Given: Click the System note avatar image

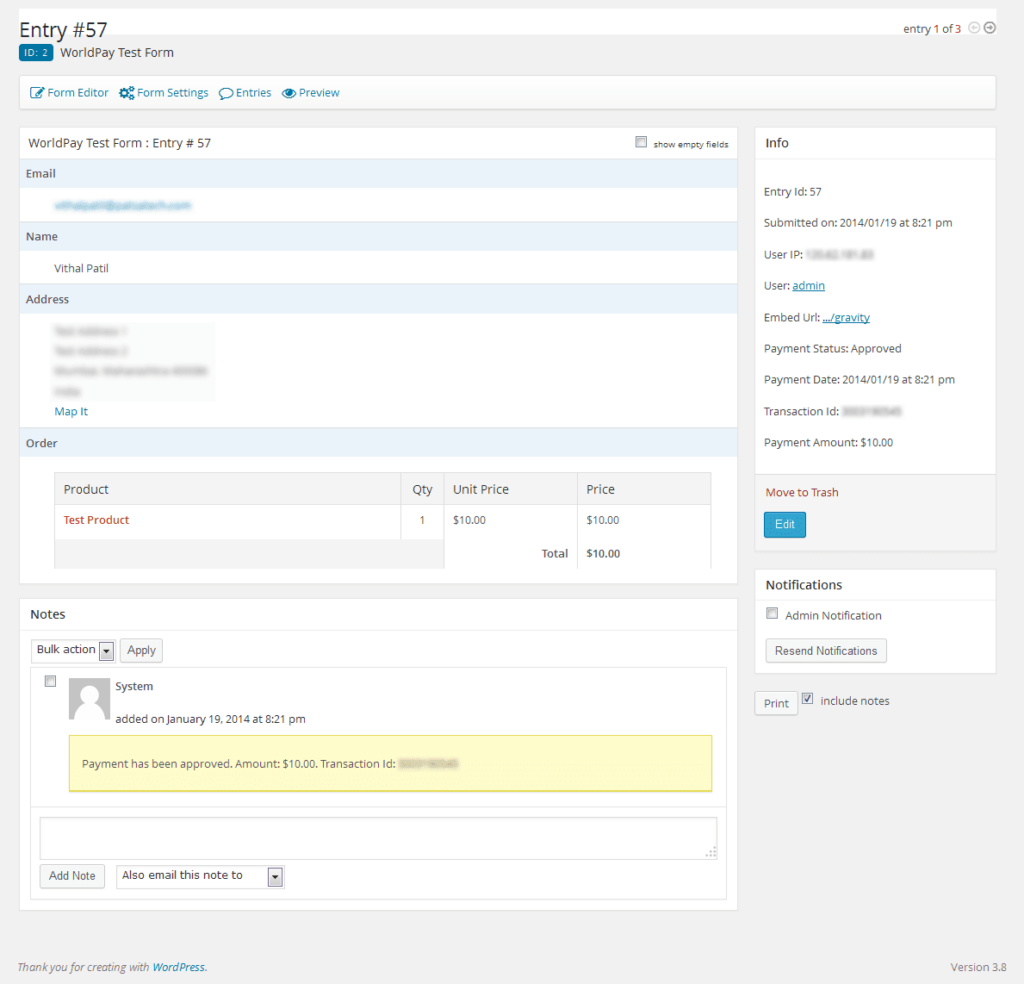Looking at the screenshot, I should (x=89, y=699).
